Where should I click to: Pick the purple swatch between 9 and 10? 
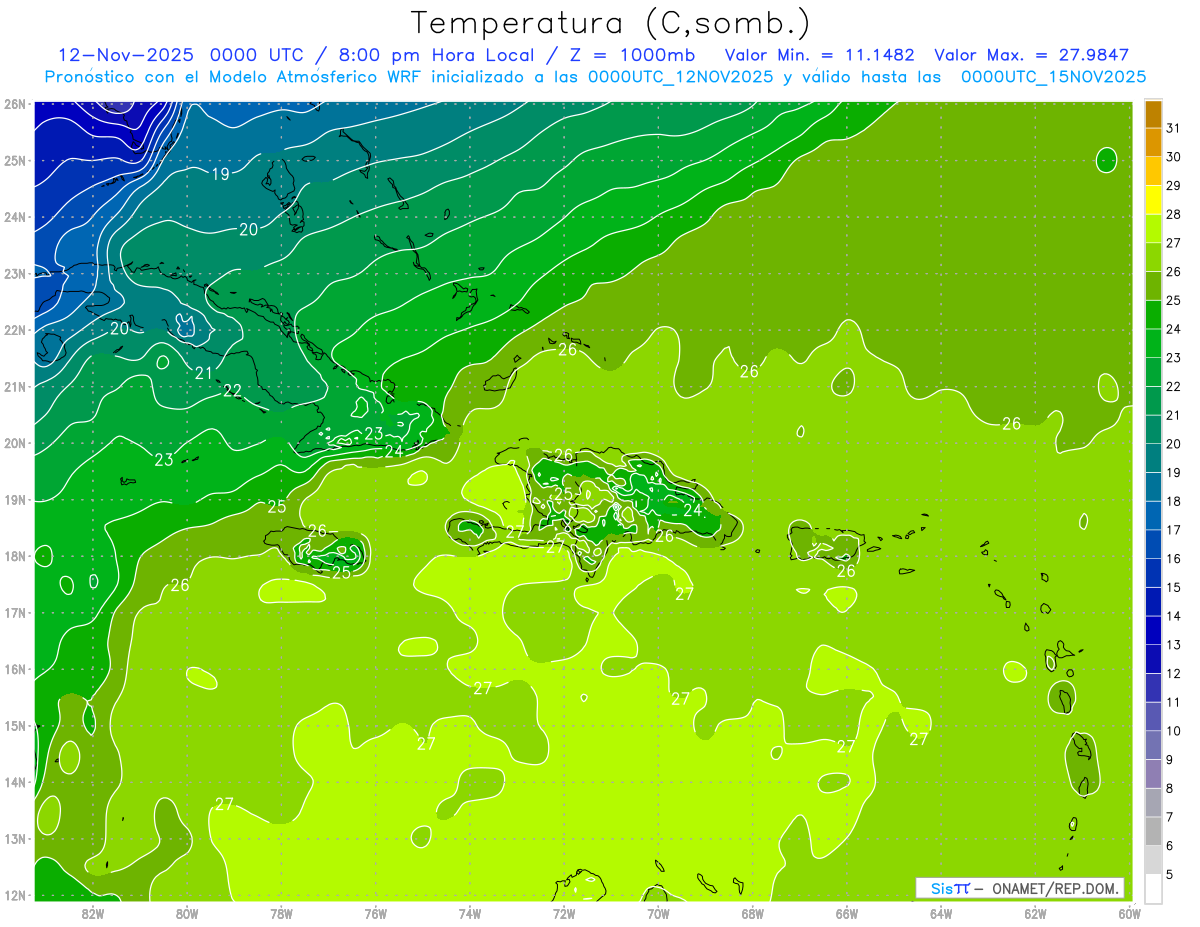pyautogui.click(x=1153, y=746)
